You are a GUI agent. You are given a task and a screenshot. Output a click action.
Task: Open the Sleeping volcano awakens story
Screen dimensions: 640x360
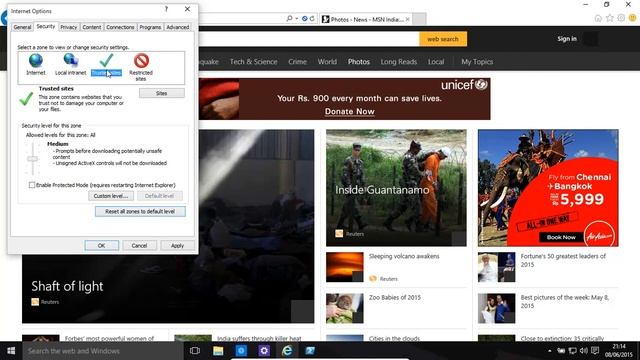tap(404, 256)
